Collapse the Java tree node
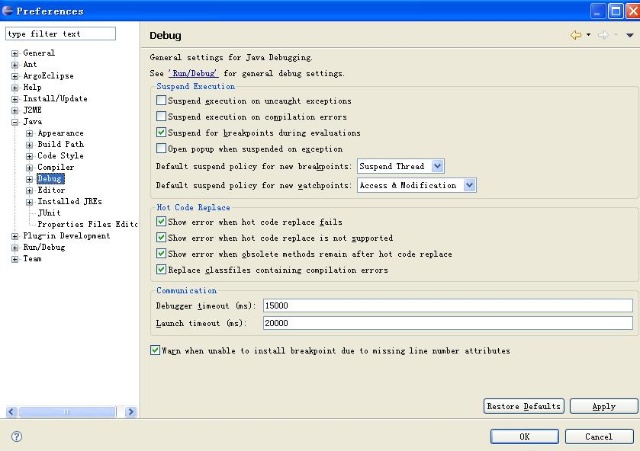Screen dimensions: 640x451 point(15,122)
